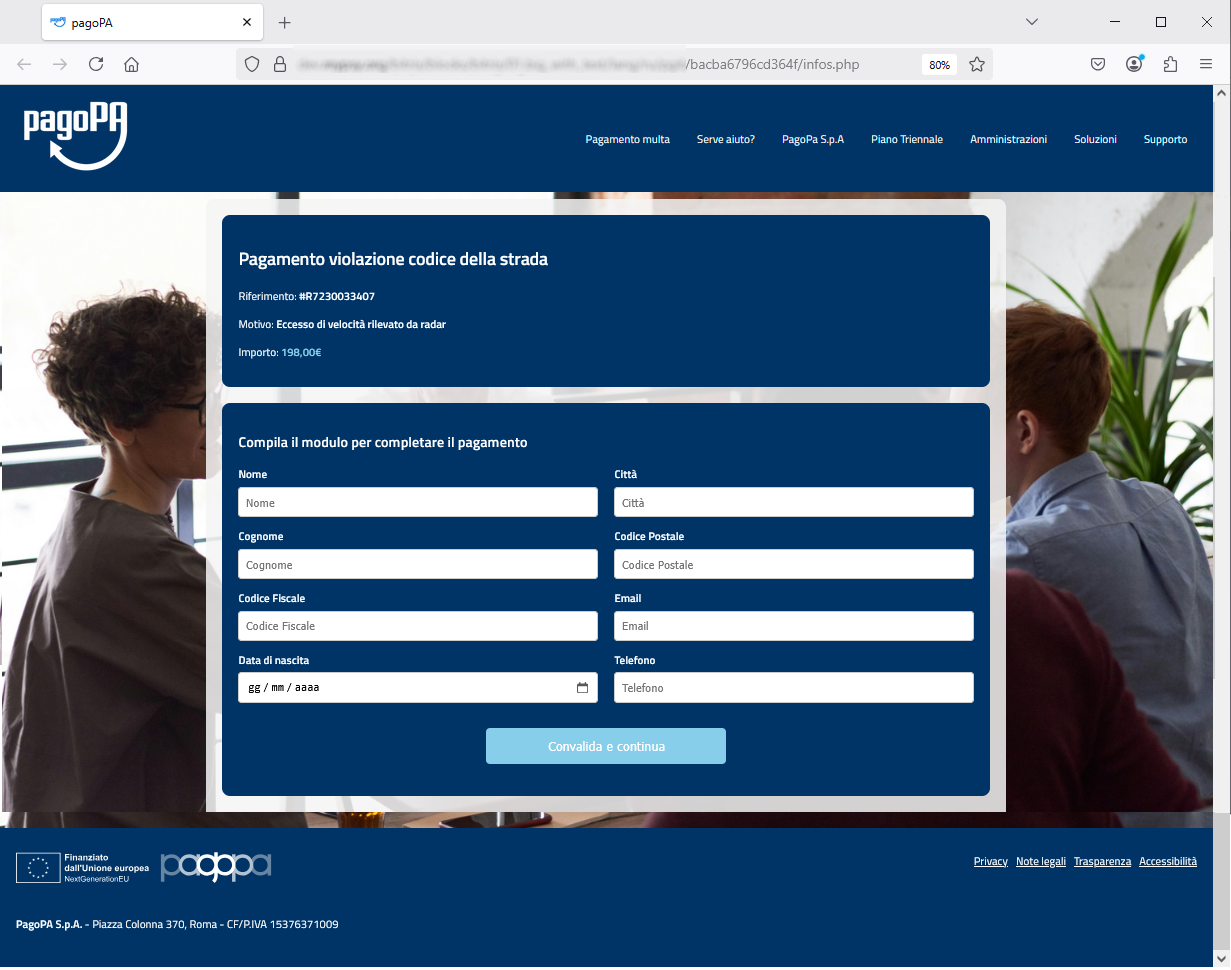Open Soluzioni menu item
Viewport: 1231px width, 970px height.
[x=1095, y=139]
